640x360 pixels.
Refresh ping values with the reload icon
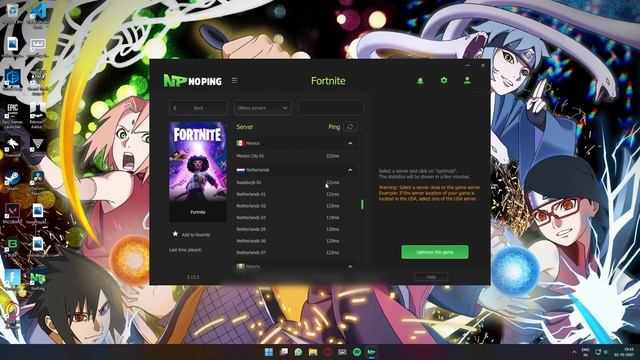coord(350,127)
